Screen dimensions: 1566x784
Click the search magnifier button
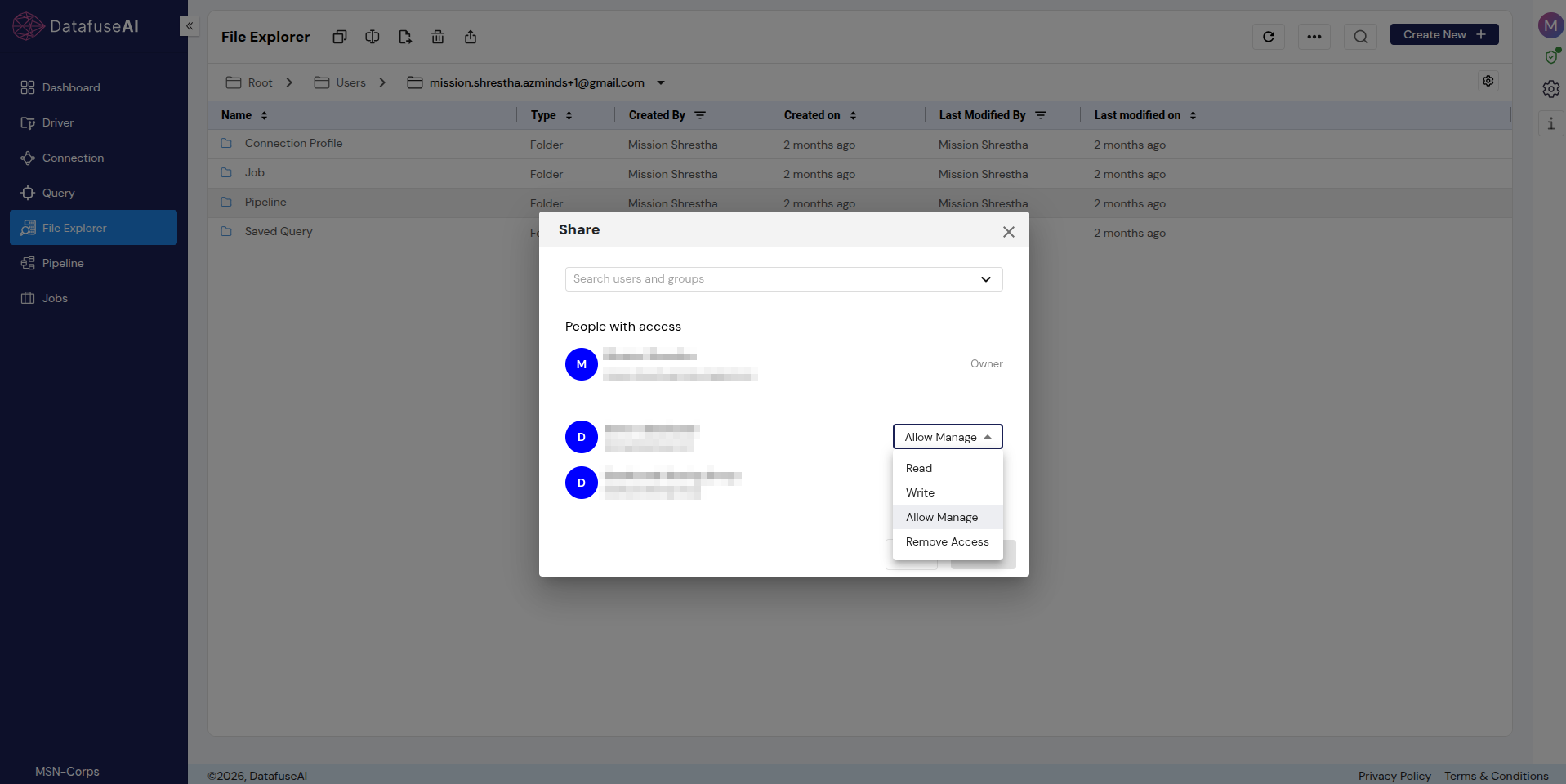click(1360, 37)
